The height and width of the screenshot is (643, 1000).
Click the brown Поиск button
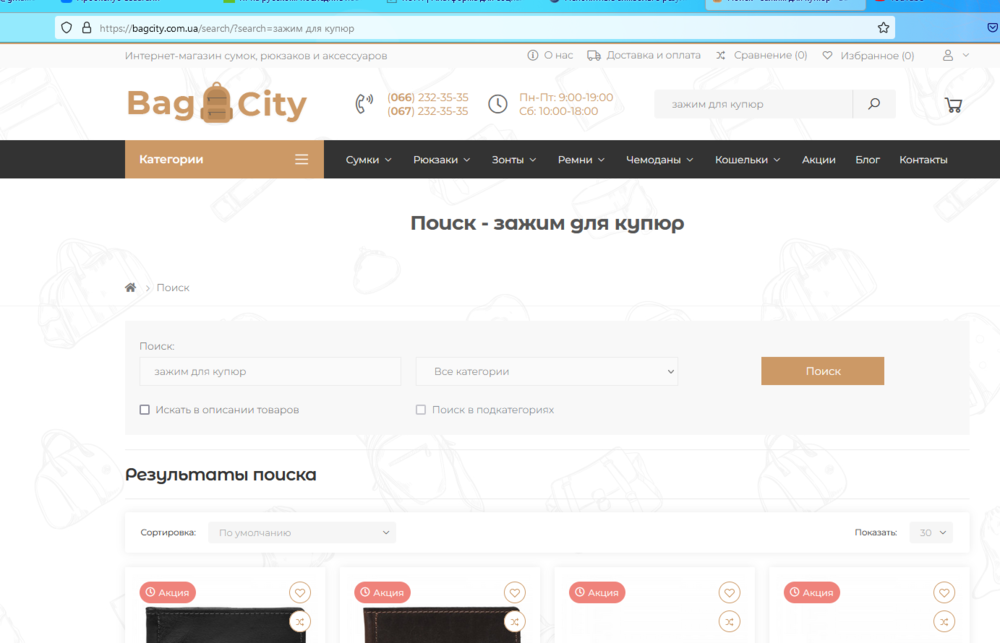[822, 371]
